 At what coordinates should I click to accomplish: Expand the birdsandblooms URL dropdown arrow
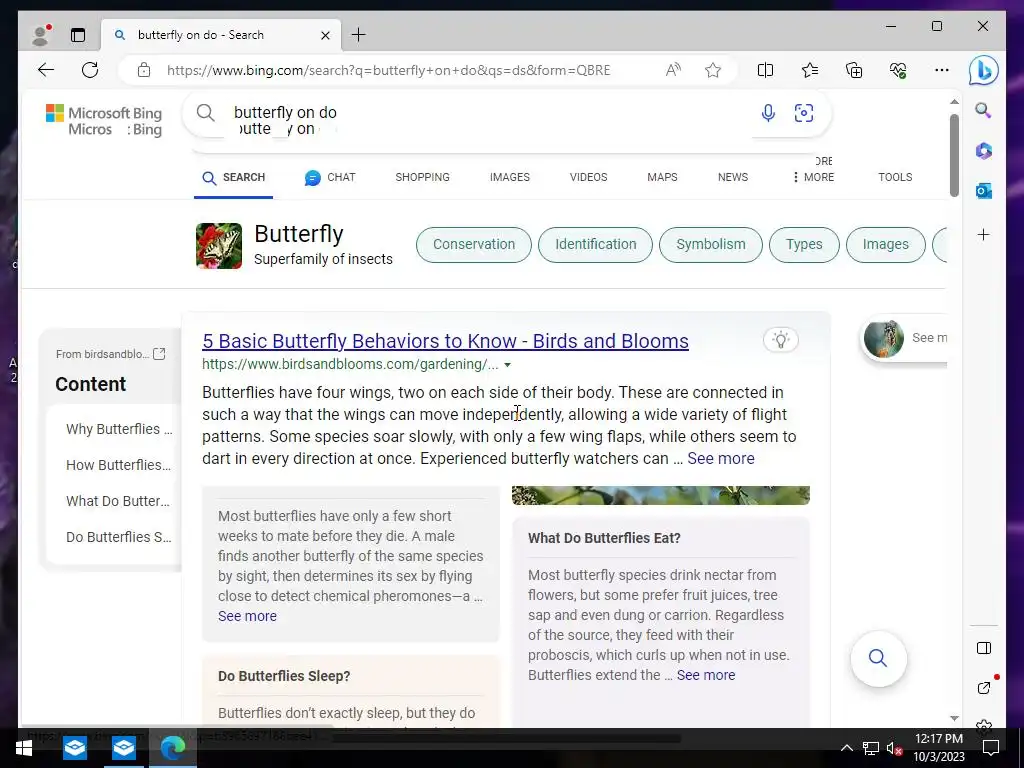pyautogui.click(x=507, y=365)
